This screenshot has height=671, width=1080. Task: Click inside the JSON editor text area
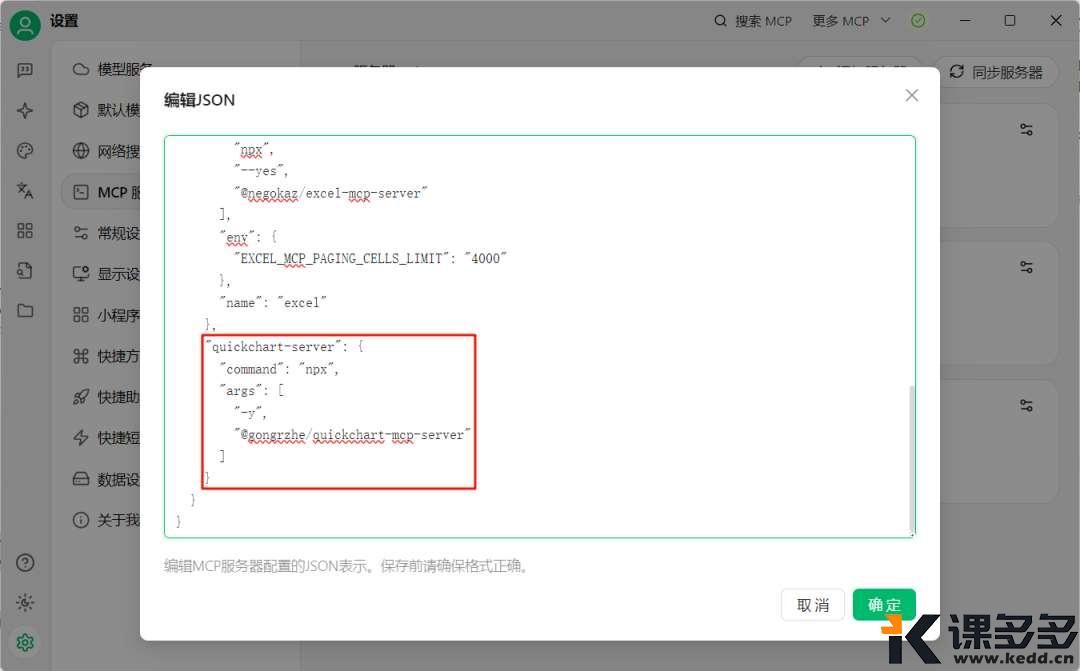(x=539, y=336)
